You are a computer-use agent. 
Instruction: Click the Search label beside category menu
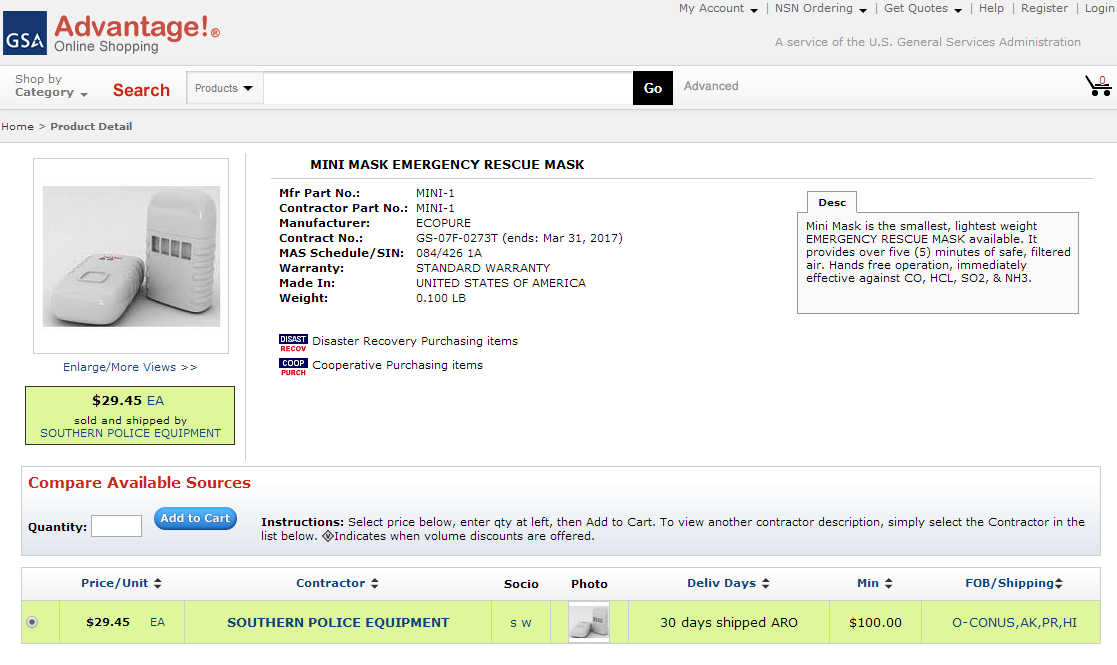click(x=141, y=90)
